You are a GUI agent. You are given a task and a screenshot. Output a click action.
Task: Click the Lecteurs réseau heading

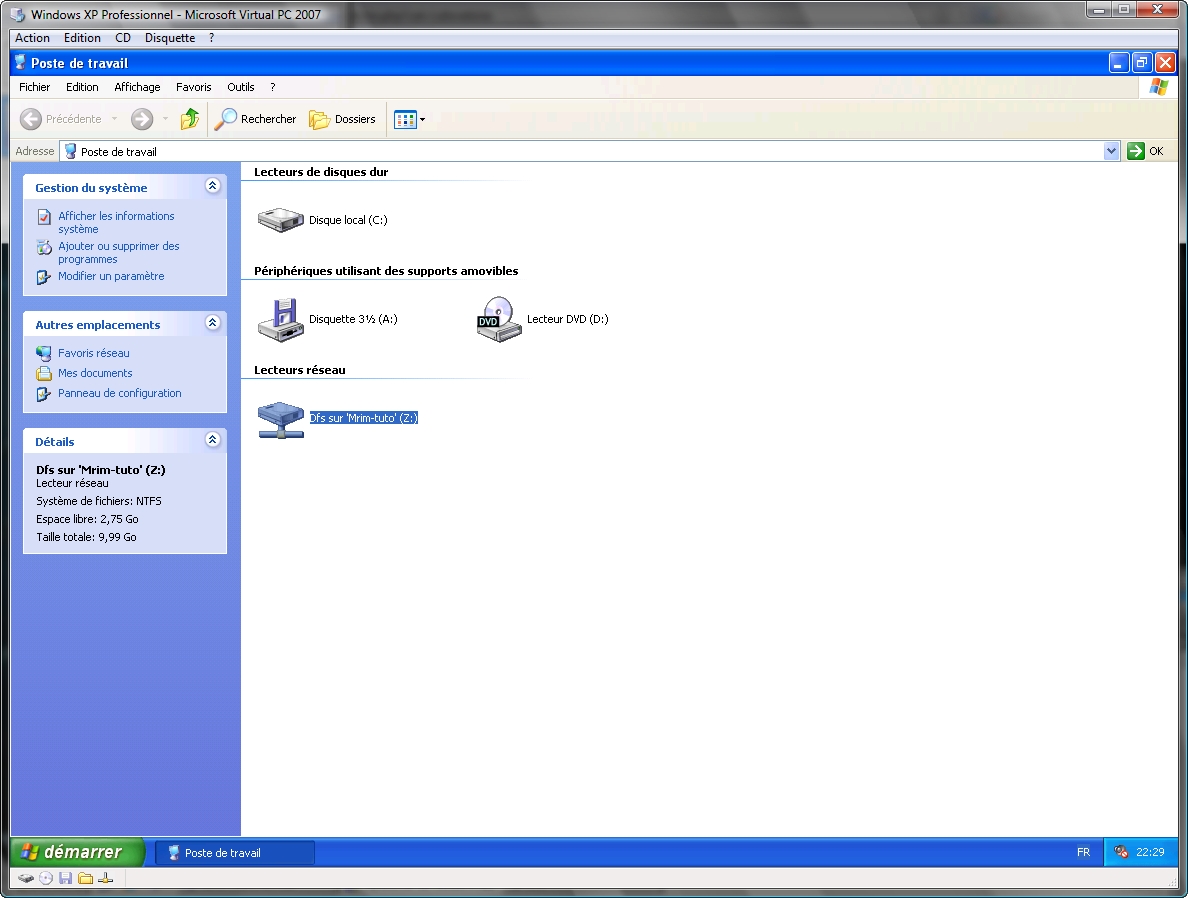(x=299, y=370)
